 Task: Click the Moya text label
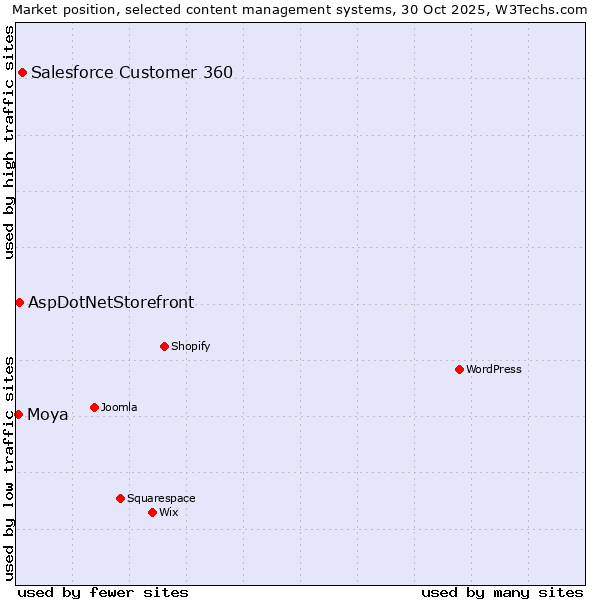click(48, 414)
